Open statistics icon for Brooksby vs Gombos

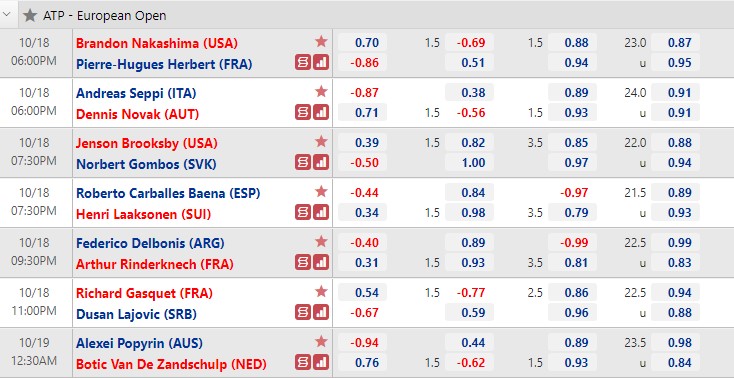coord(321,163)
